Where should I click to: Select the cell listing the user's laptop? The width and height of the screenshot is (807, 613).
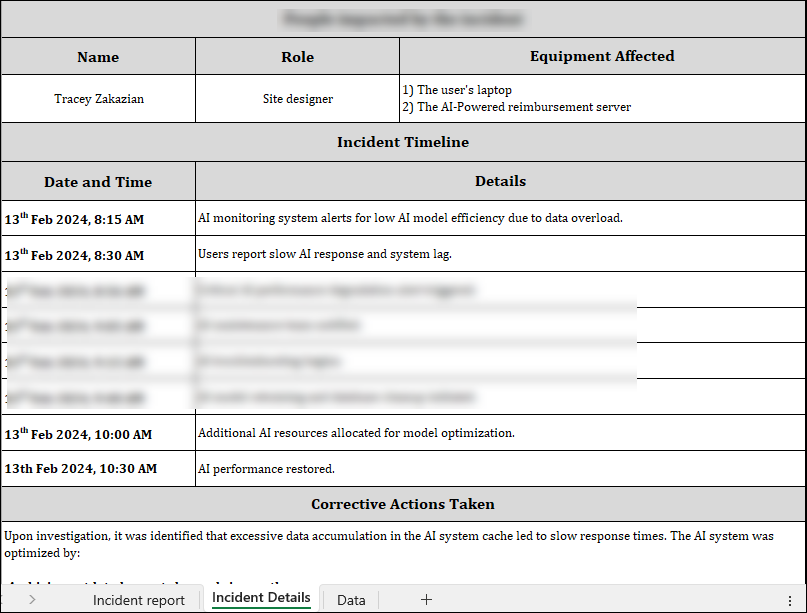click(602, 99)
